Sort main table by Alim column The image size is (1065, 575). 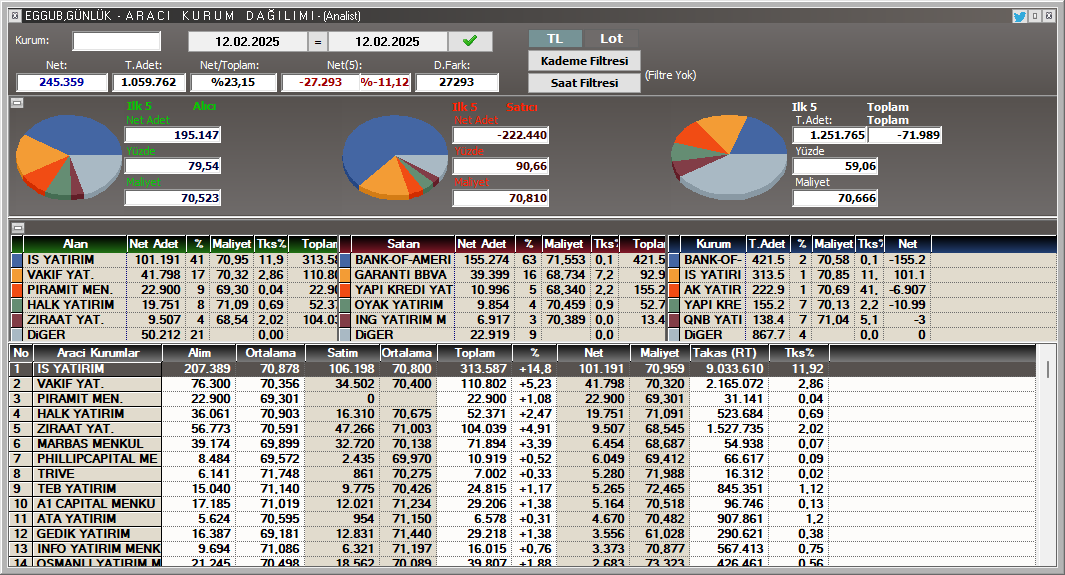click(x=199, y=353)
